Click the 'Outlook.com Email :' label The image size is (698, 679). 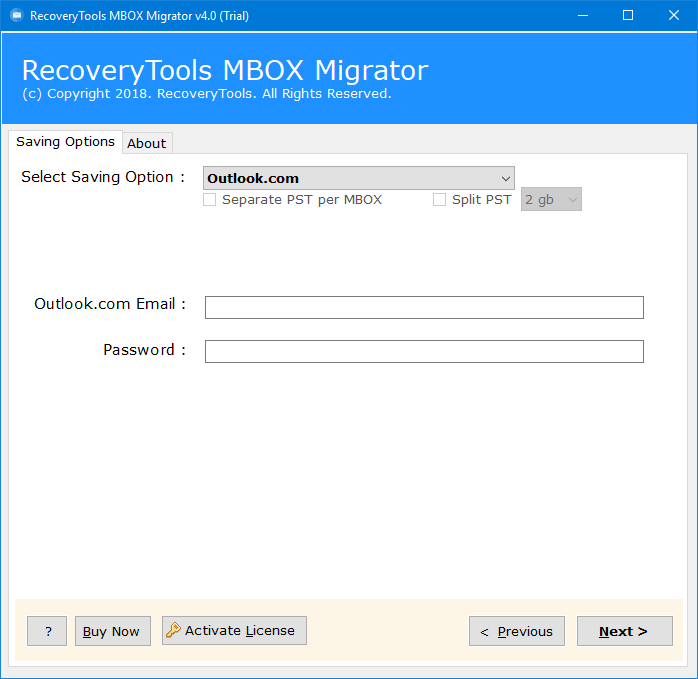pyautogui.click(x=110, y=304)
